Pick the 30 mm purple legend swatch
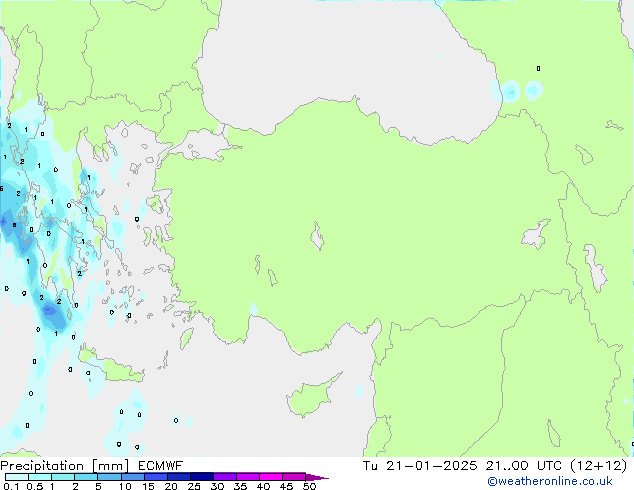The height and width of the screenshot is (490, 634). (x=224, y=477)
